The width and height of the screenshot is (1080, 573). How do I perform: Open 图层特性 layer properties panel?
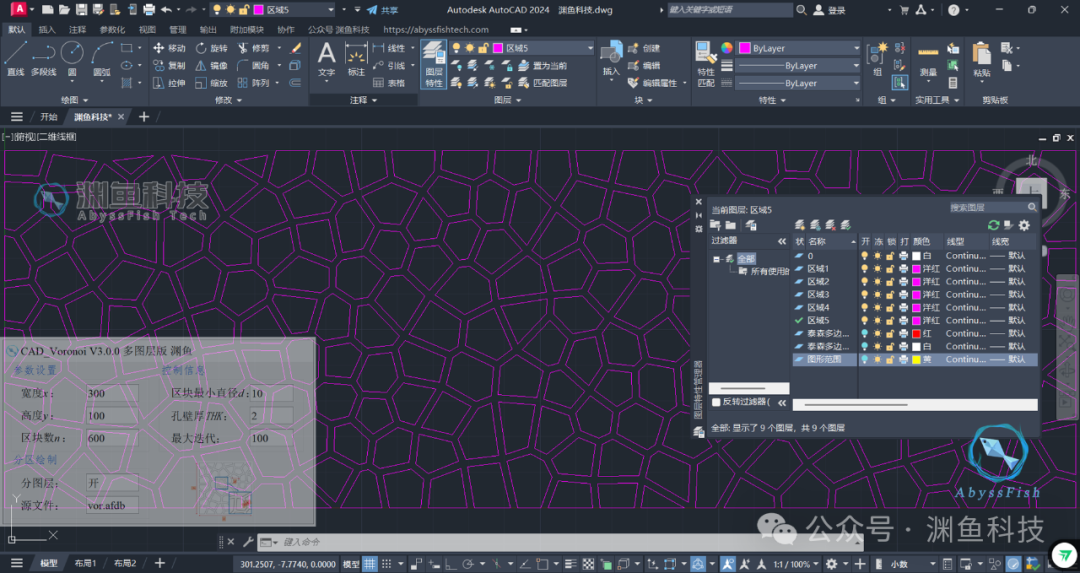(x=434, y=63)
